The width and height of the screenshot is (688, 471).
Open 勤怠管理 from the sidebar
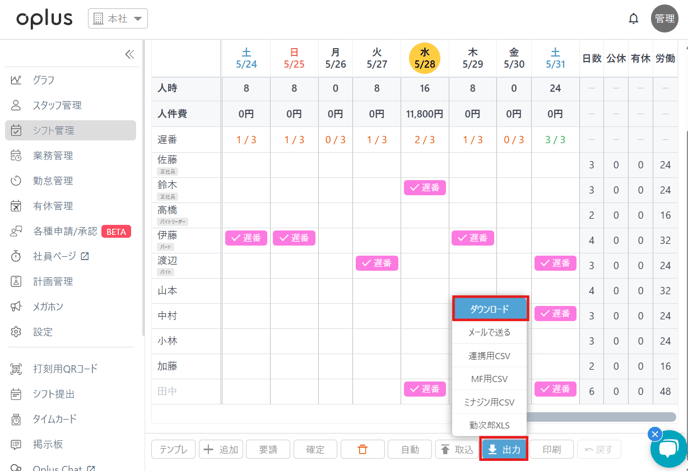tap(52, 181)
